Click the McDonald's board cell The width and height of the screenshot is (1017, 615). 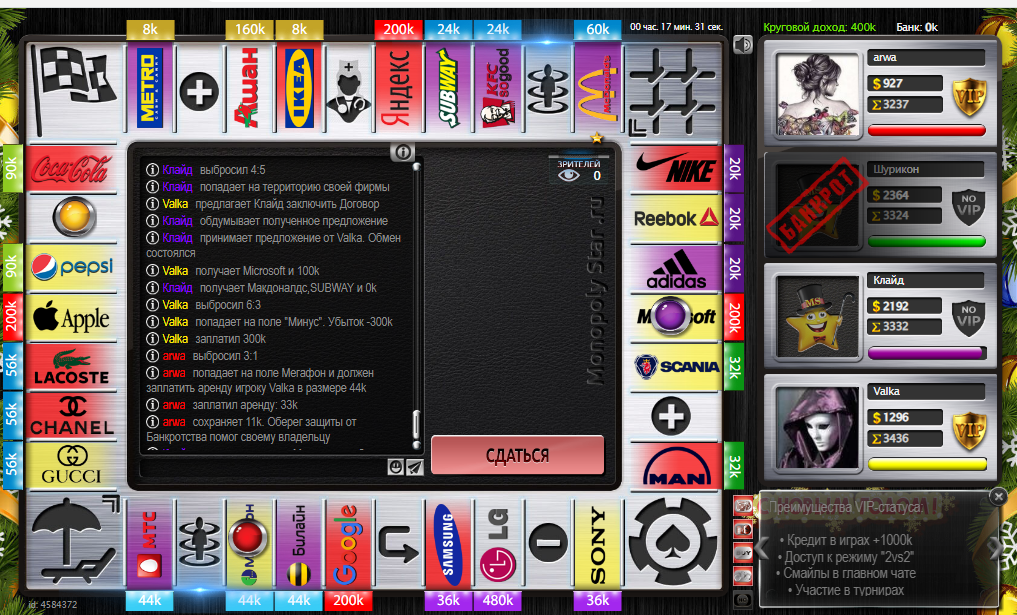(597, 89)
